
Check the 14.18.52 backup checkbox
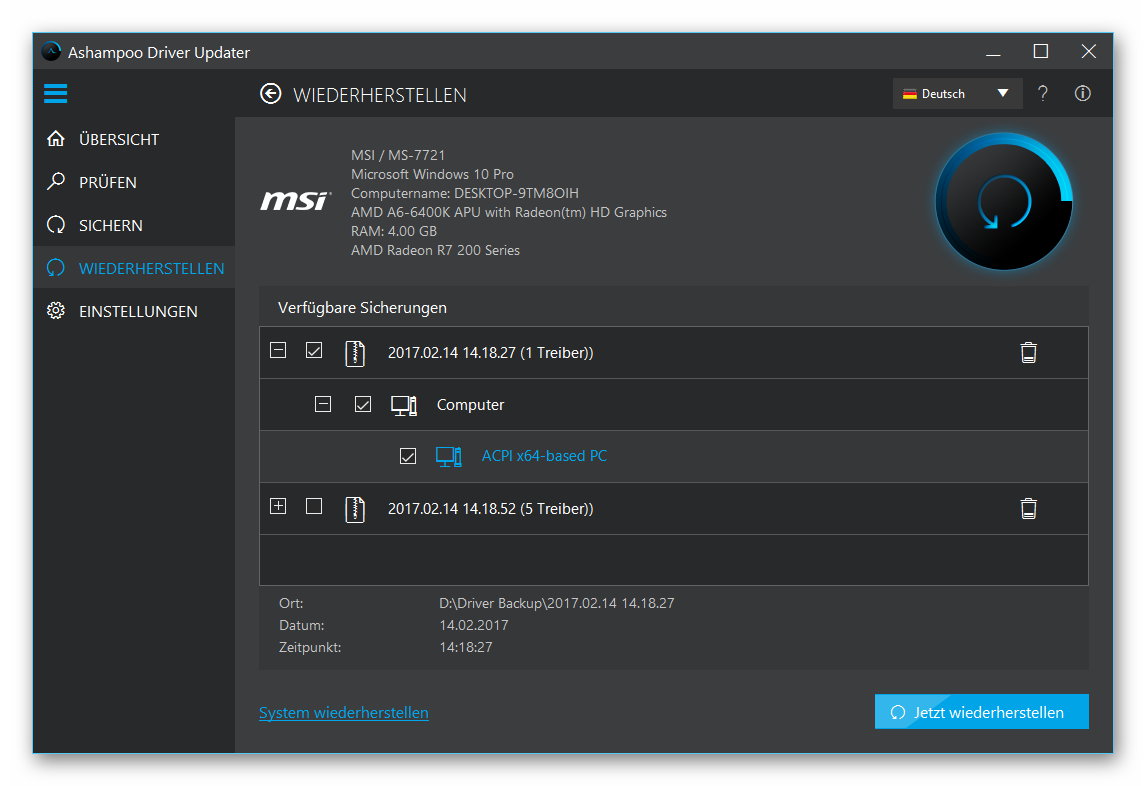click(x=314, y=506)
